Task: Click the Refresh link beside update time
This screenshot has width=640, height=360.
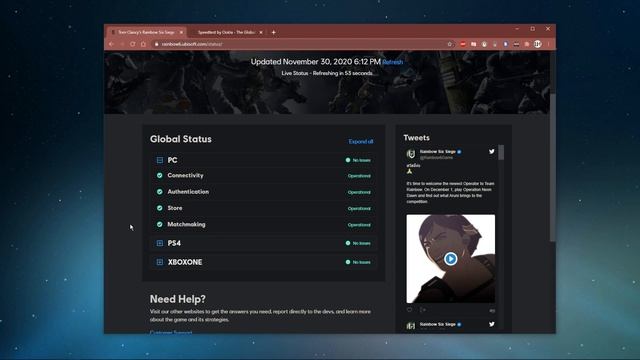Action: (393, 62)
